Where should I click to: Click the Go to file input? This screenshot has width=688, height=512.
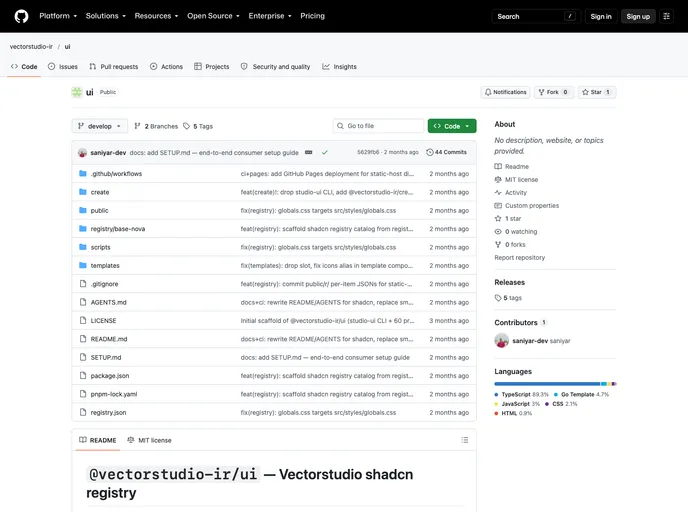(x=378, y=126)
